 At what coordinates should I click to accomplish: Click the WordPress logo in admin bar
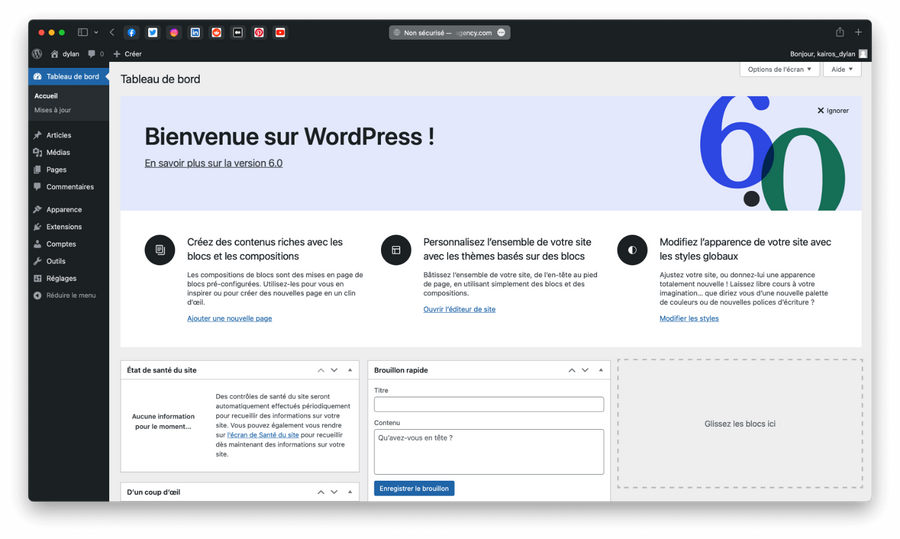[37, 54]
